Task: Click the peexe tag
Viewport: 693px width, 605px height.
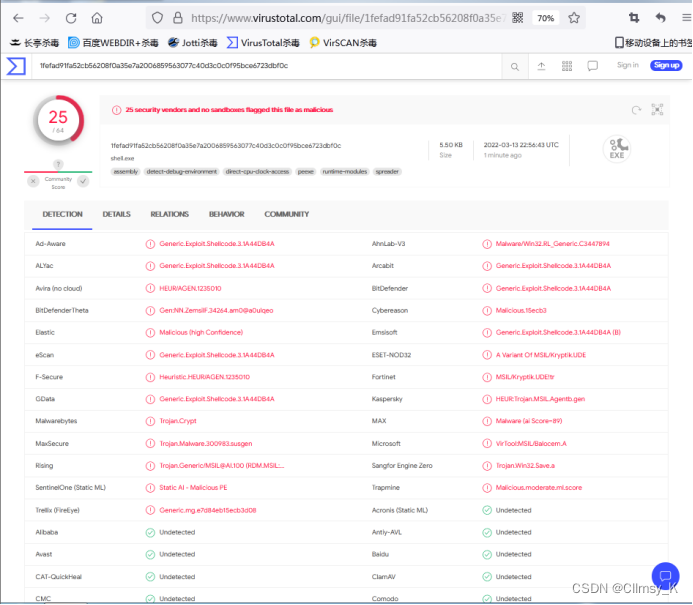Action: tap(305, 172)
